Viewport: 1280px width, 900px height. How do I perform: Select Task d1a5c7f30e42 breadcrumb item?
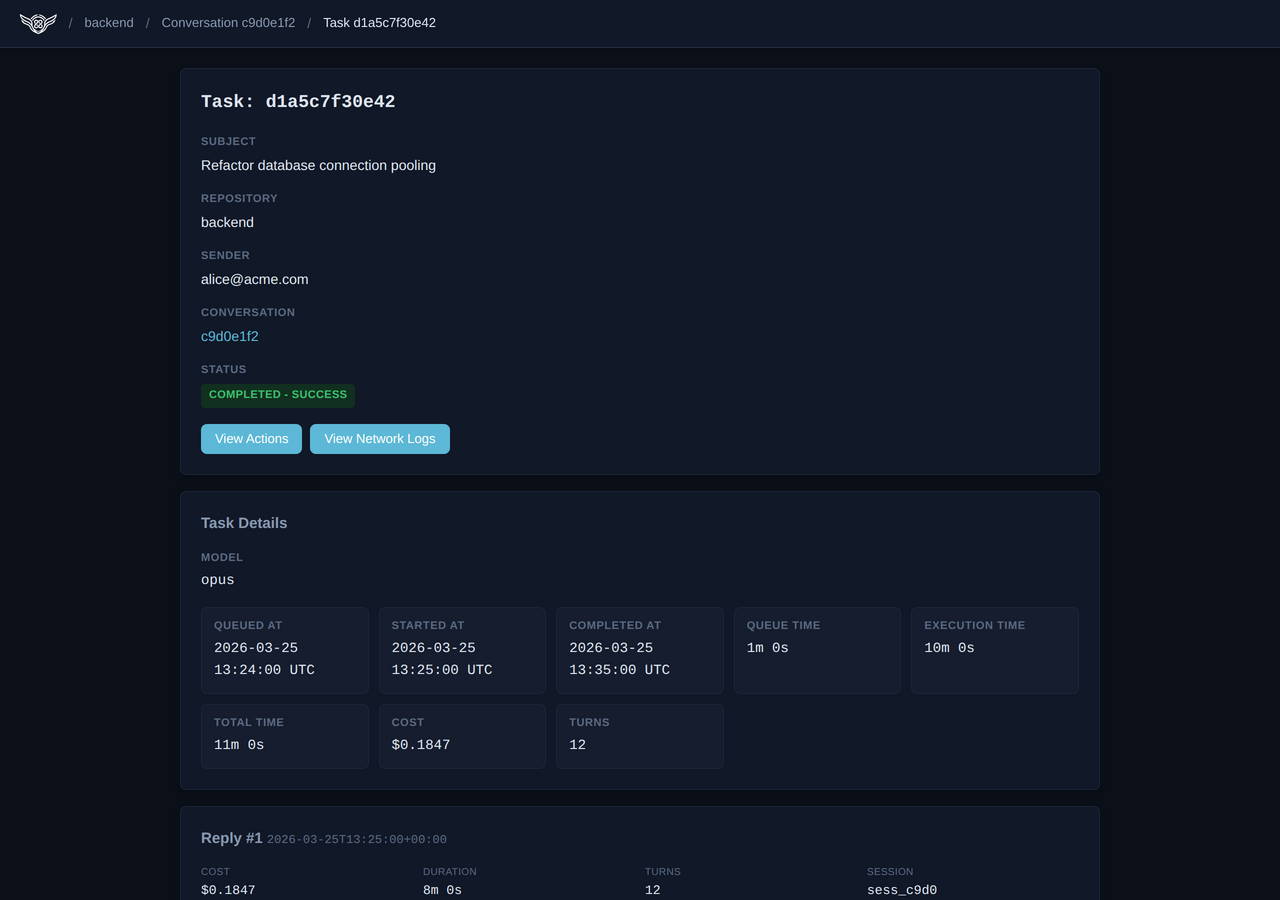pyautogui.click(x=379, y=23)
